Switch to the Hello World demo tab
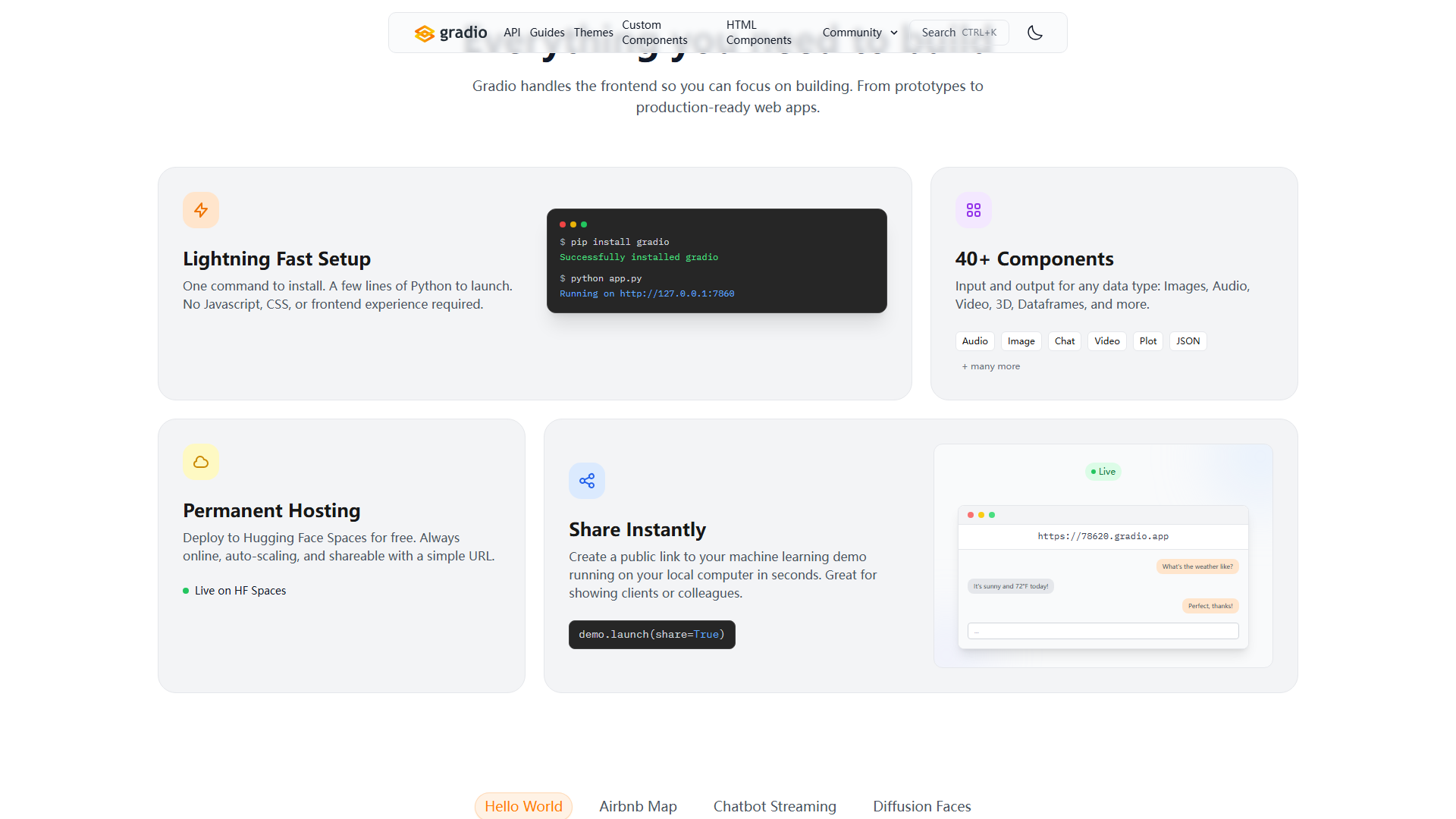The image size is (1456, 819). click(523, 806)
